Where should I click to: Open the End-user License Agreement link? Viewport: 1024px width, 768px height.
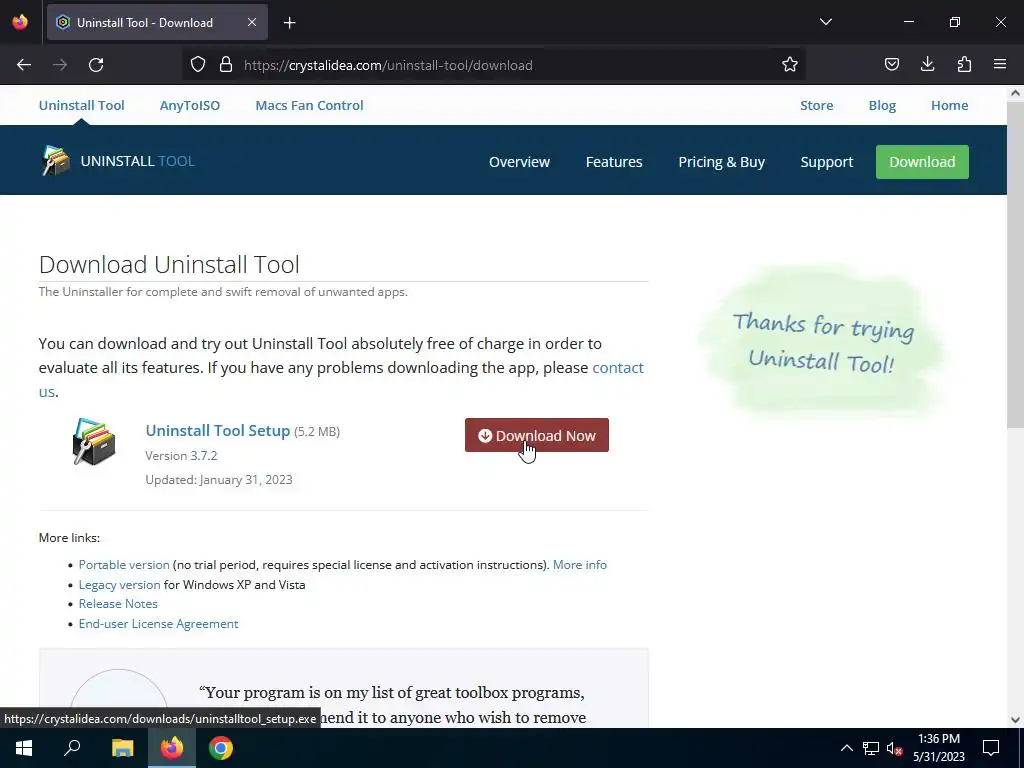pos(159,624)
